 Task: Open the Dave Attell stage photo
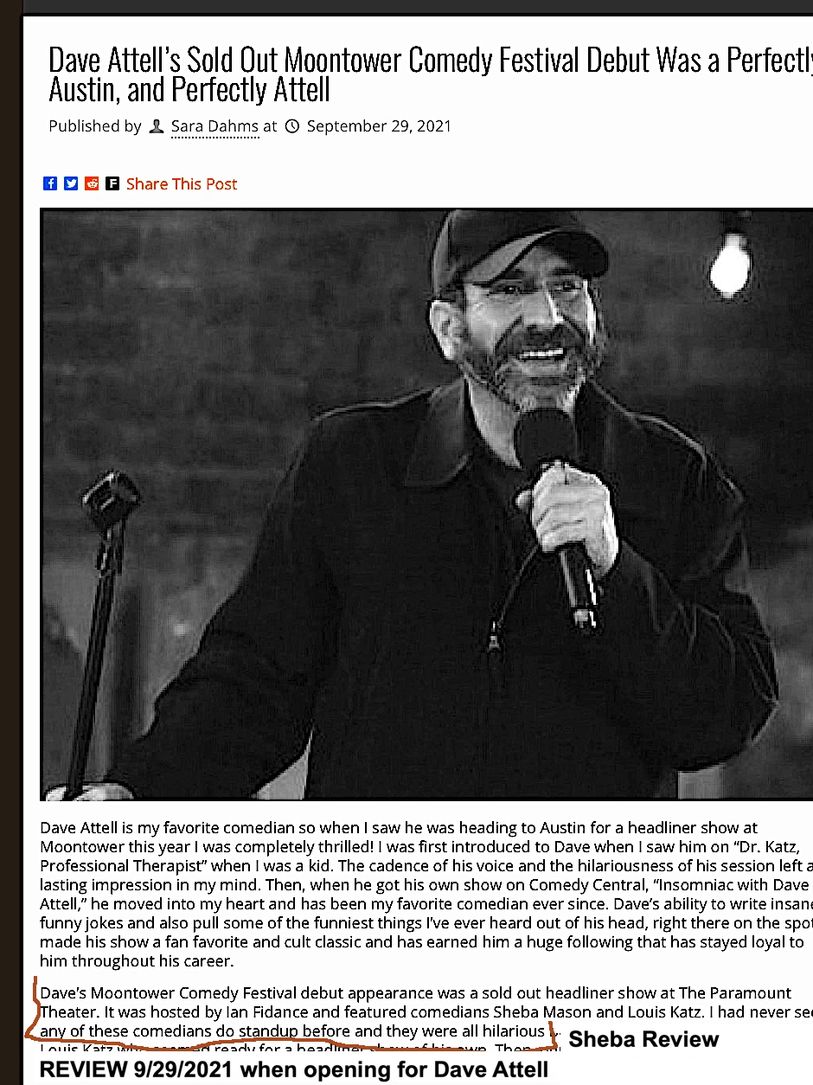426,504
